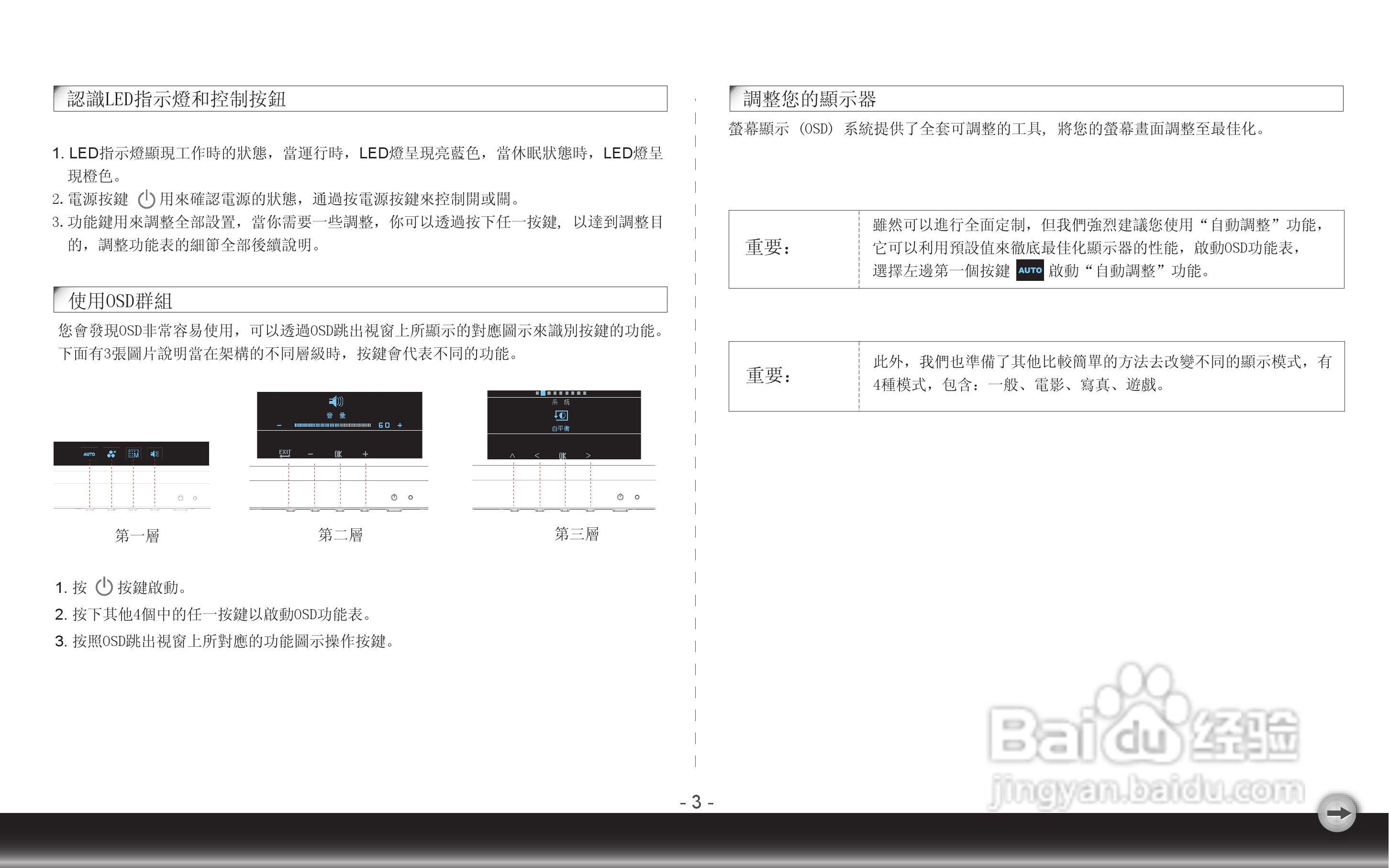Click the up caret in third-layer OSD
The height and width of the screenshot is (868, 1389).
pyautogui.click(x=512, y=456)
